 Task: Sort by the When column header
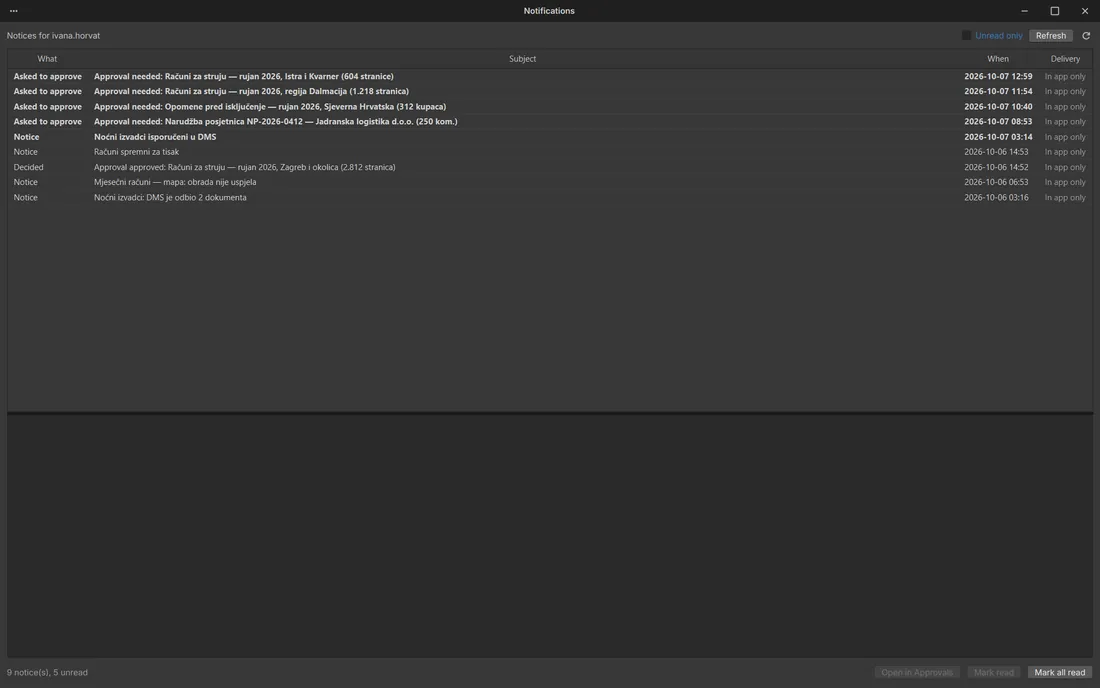tap(998, 59)
